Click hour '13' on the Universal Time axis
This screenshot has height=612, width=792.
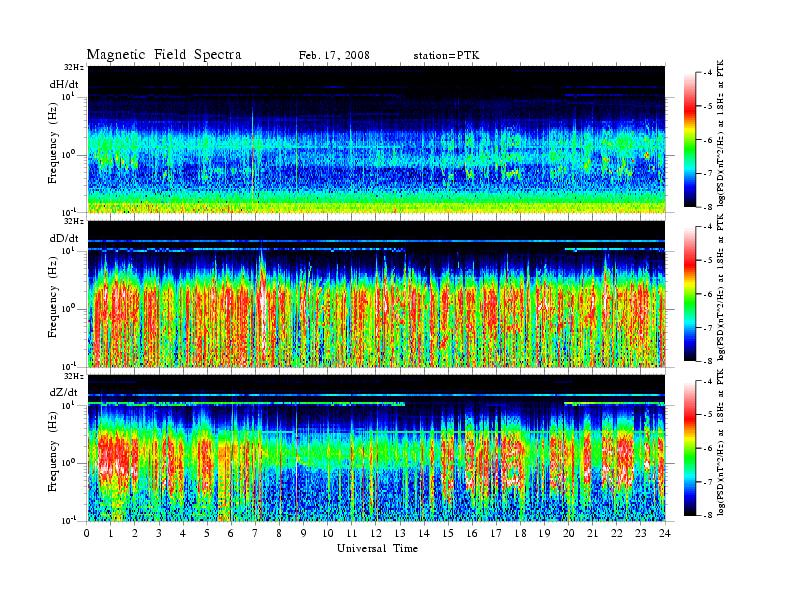pyautogui.click(x=400, y=534)
